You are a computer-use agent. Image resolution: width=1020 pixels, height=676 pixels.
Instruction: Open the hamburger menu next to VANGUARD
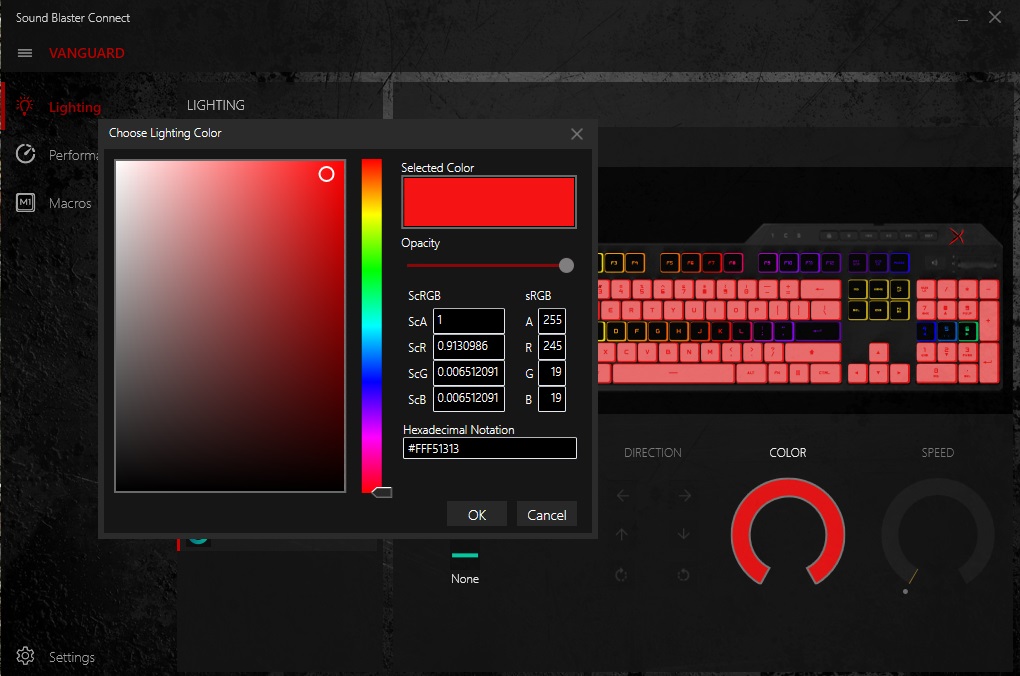(x=25, y=53)
